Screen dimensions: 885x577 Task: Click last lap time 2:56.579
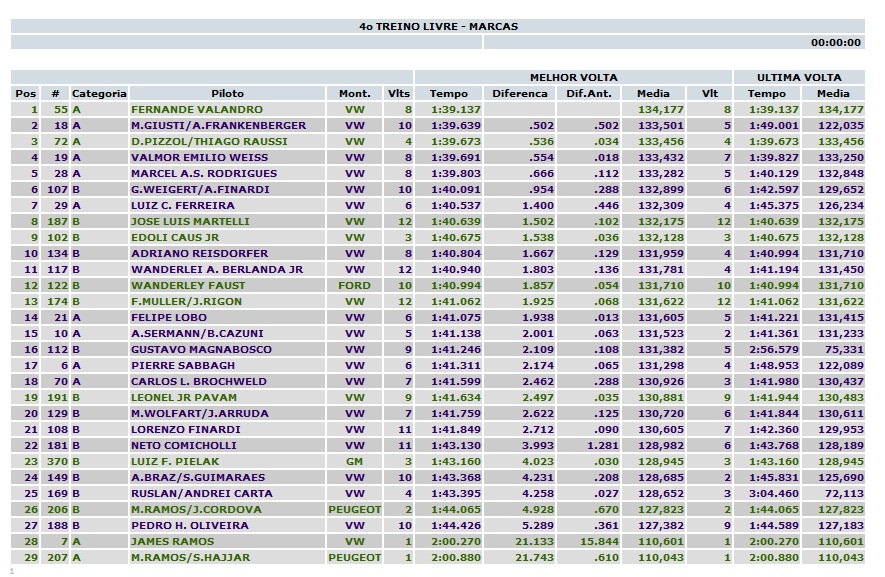[773, 349]
